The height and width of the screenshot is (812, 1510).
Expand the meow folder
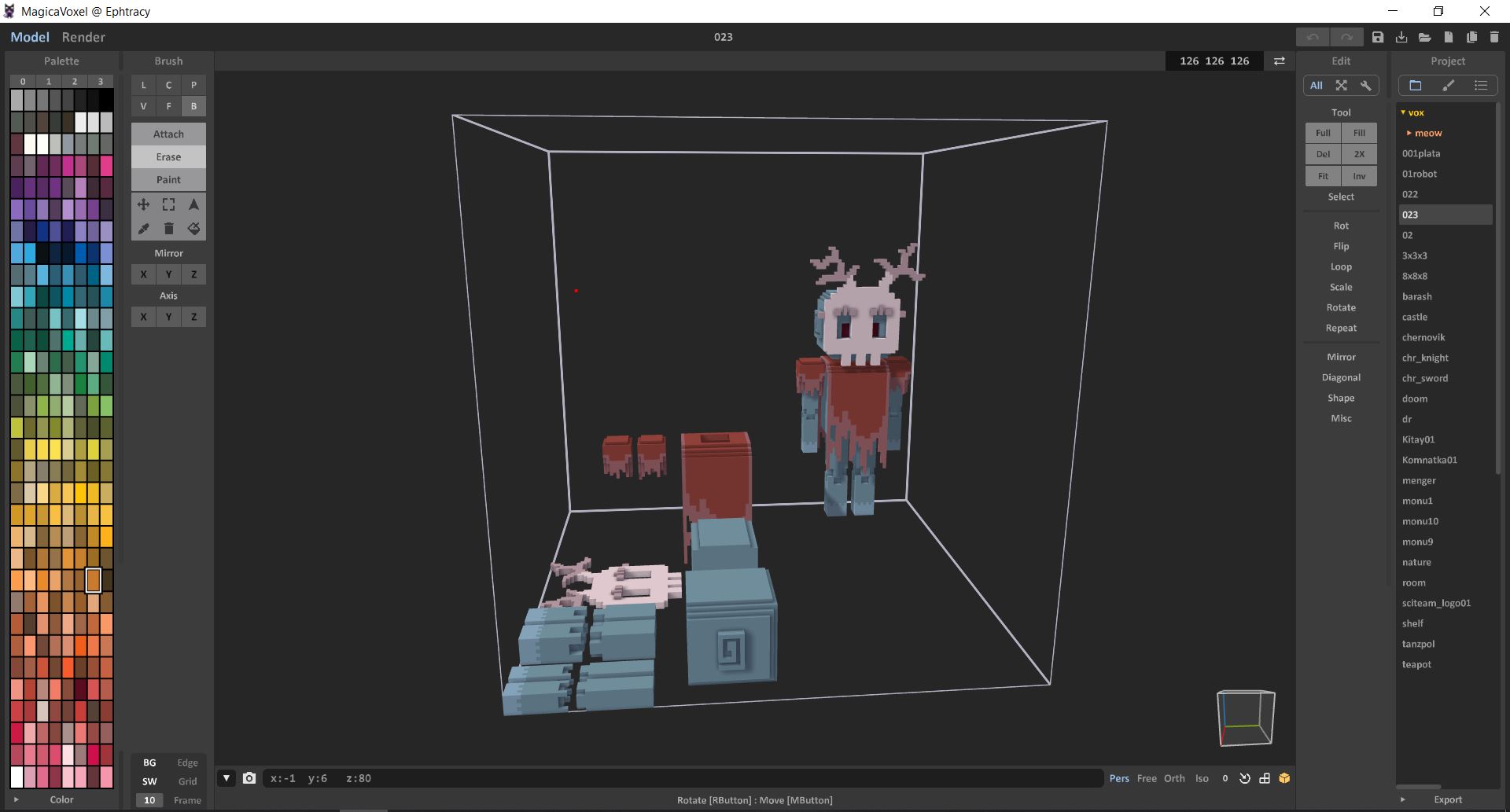[1409, 133]
